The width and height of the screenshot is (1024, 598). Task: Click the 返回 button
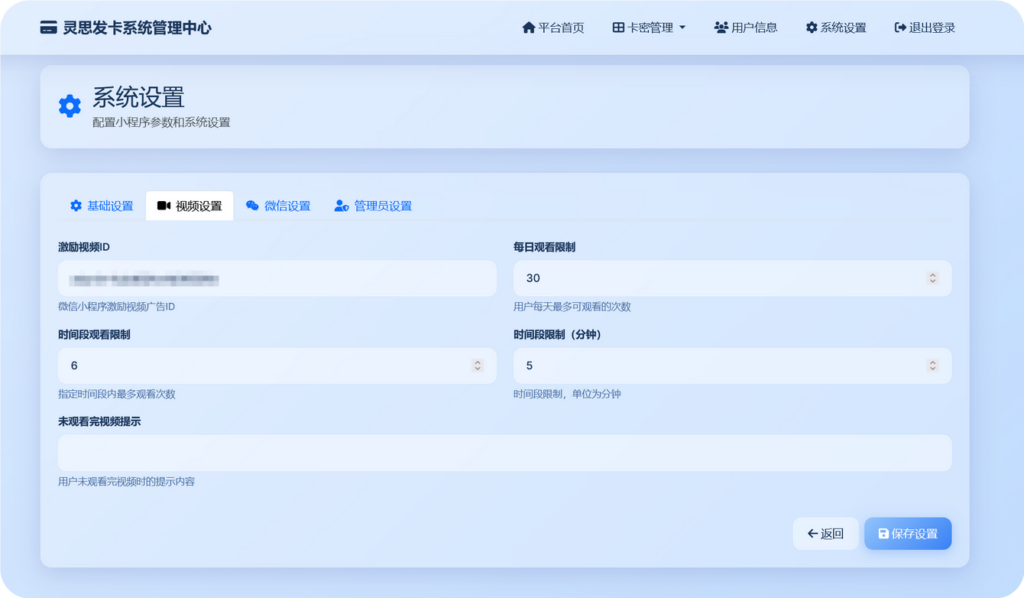825,534
